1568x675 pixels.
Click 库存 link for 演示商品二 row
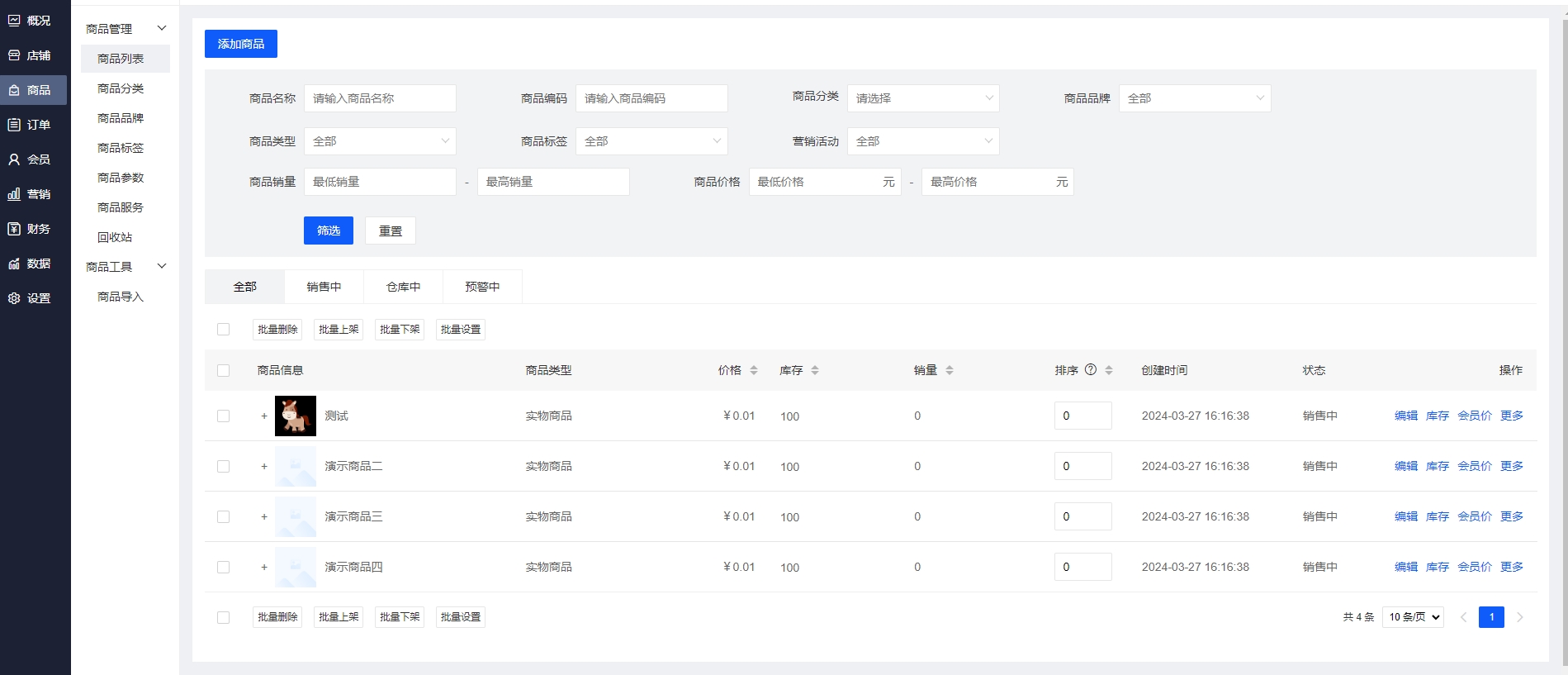[x=1438, y=466]
